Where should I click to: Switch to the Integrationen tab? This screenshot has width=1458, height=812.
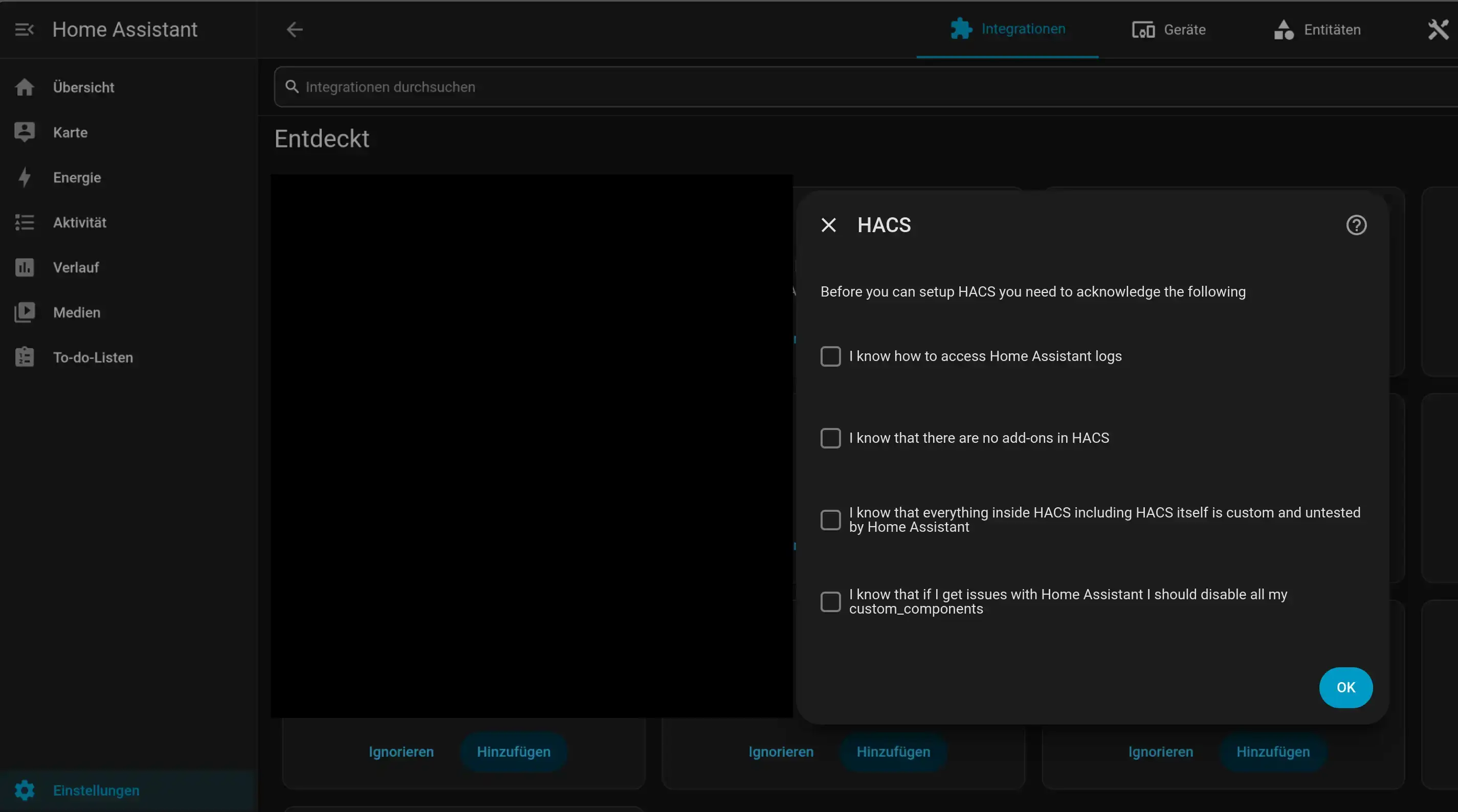(1007, 30)
